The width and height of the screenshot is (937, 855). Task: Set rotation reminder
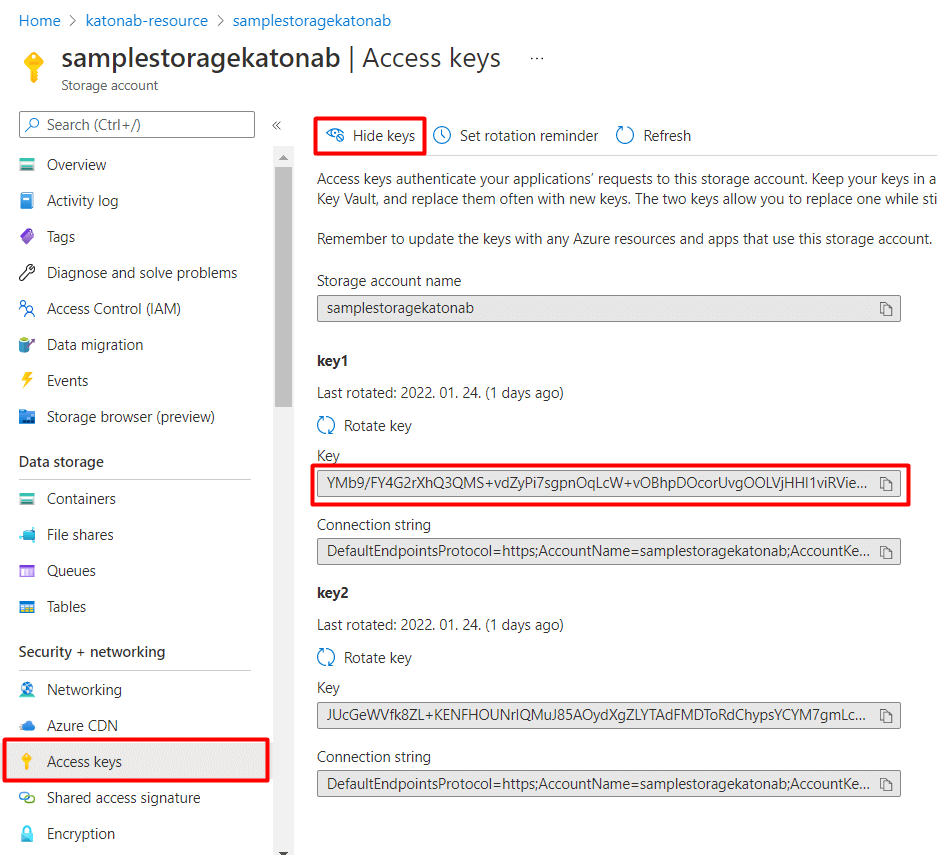[515, 136]
